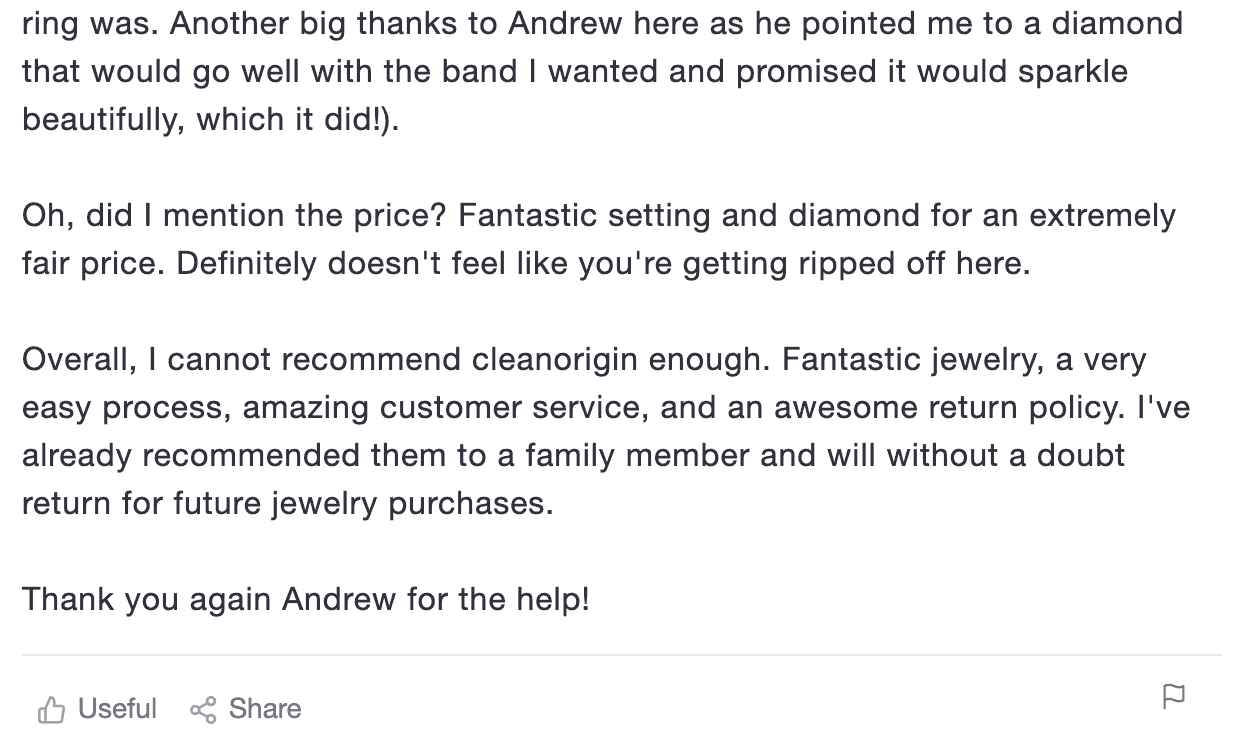Image resolution: width=1246 pixels, height=748 pixels.
Task: Mark the review as Useful via thumbs-up icon
Action: click(x=50, y=710)
